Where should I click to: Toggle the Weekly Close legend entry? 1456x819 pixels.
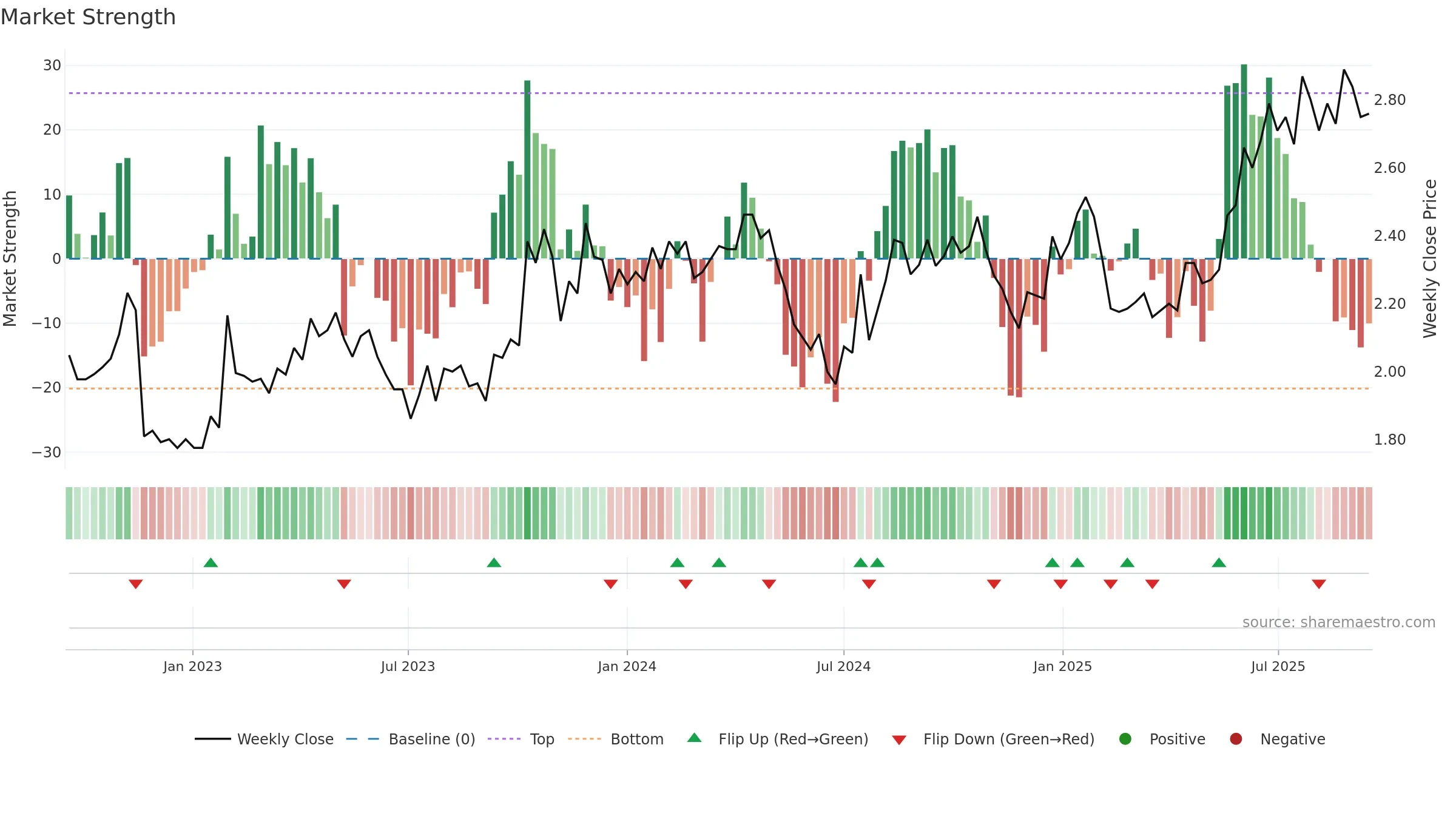point(265,739)
